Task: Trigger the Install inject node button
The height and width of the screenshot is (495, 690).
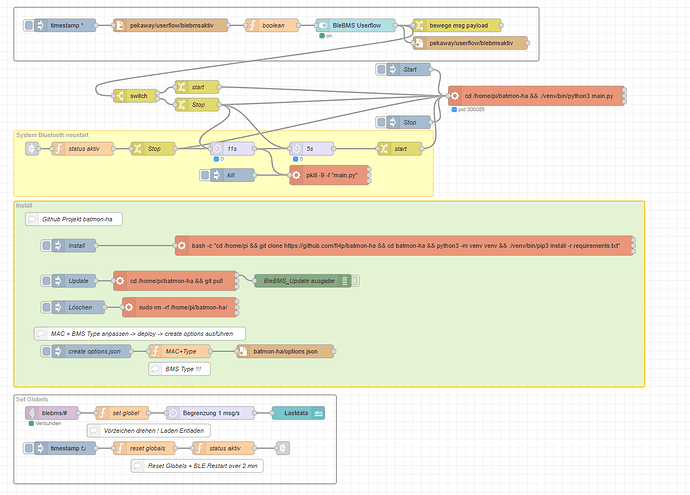Action: 46,245
